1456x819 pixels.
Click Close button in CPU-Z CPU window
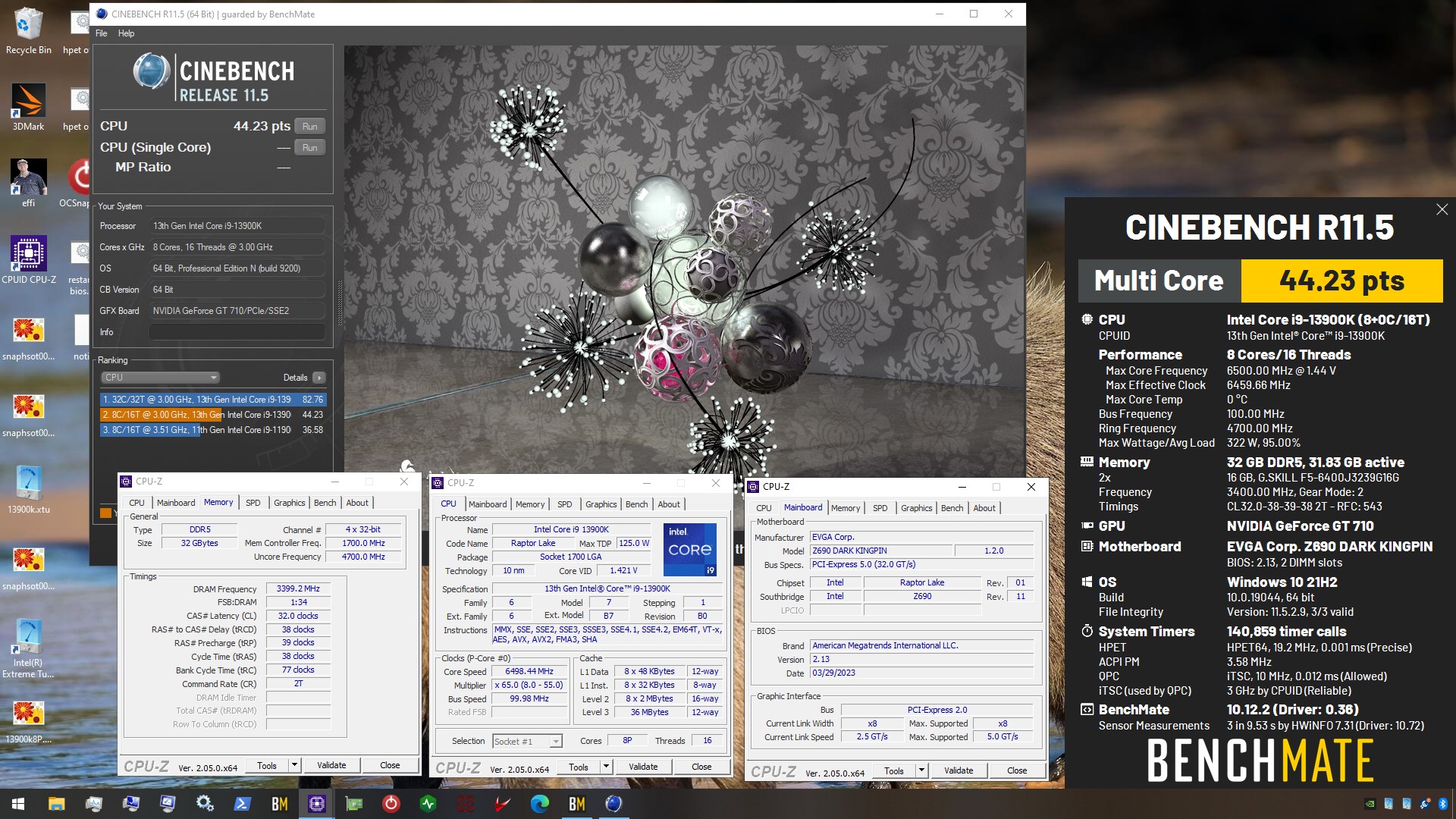(701, 767)
